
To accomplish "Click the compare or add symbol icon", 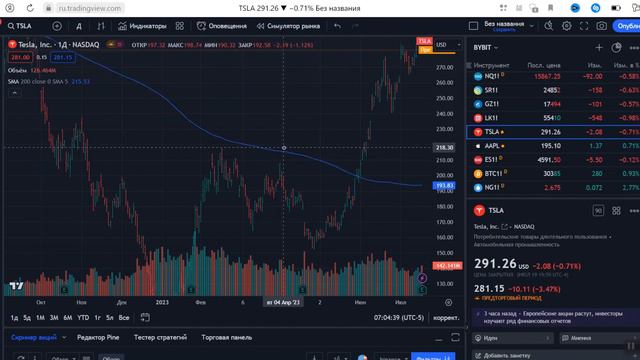I will (x=57, y=26).
